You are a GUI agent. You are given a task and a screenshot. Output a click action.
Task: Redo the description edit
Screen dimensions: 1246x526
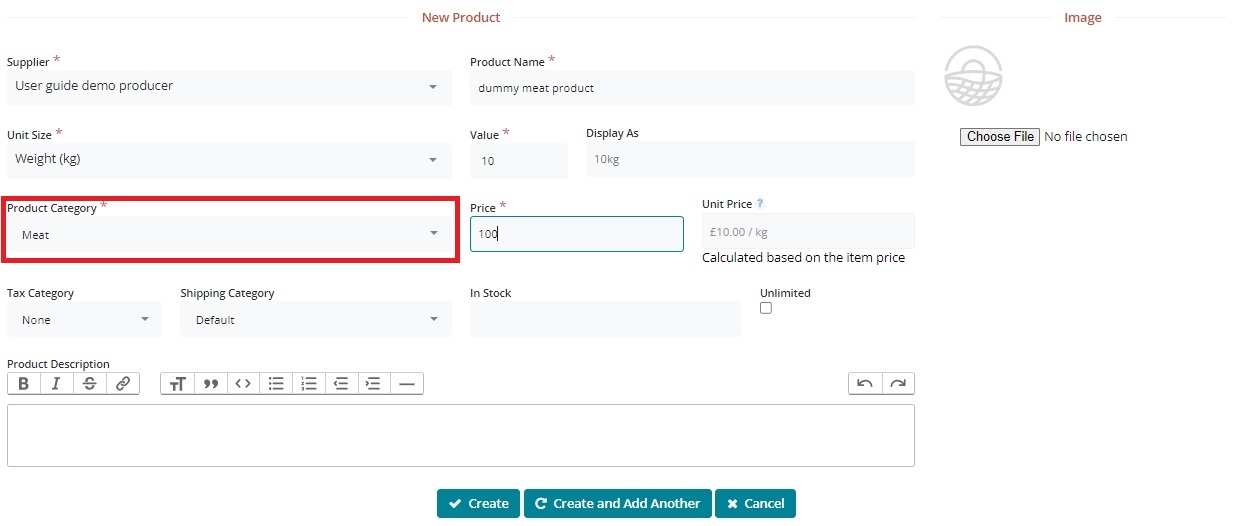tap(898, 384)
